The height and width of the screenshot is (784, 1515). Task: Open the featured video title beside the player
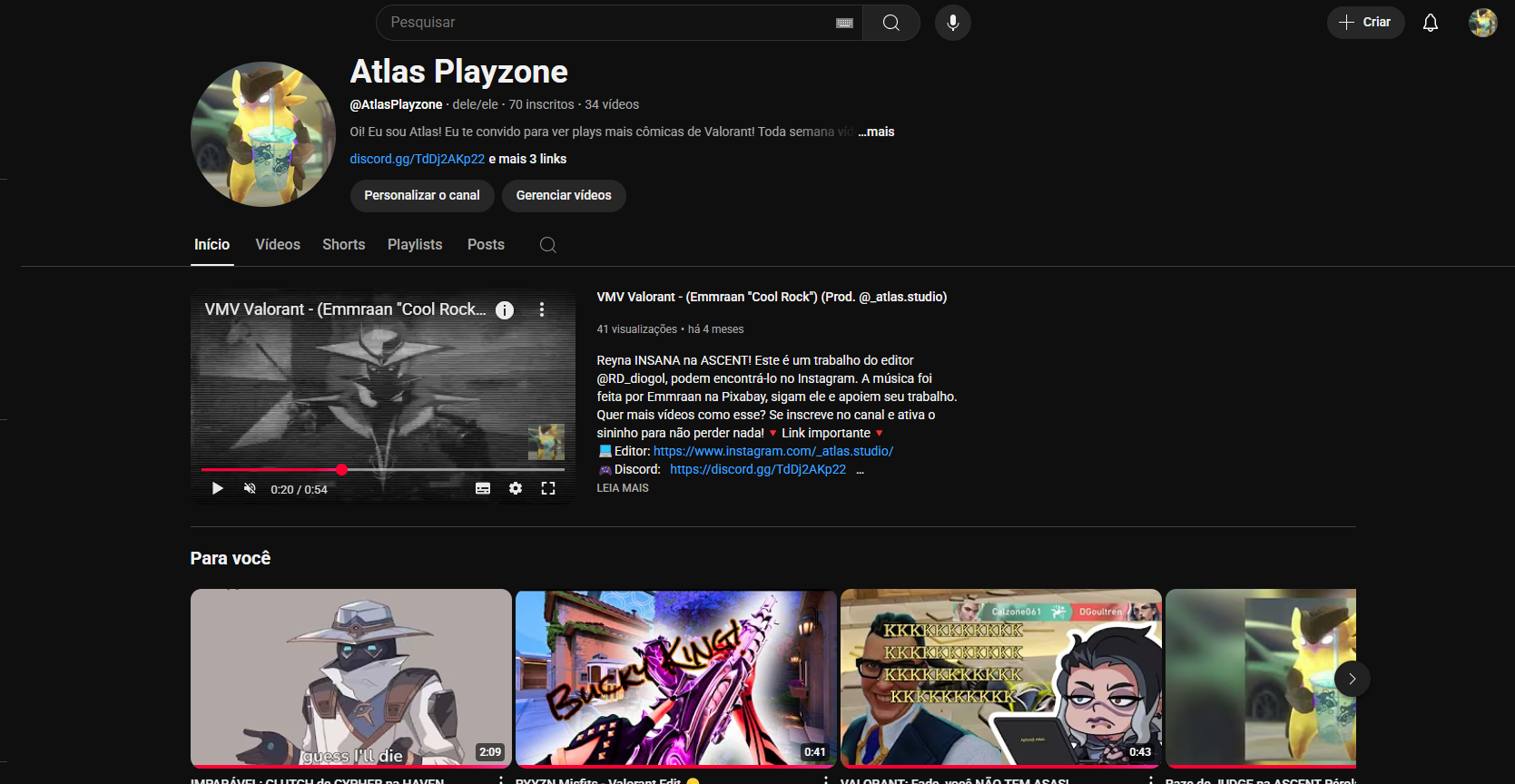click(x=772, y=297)
